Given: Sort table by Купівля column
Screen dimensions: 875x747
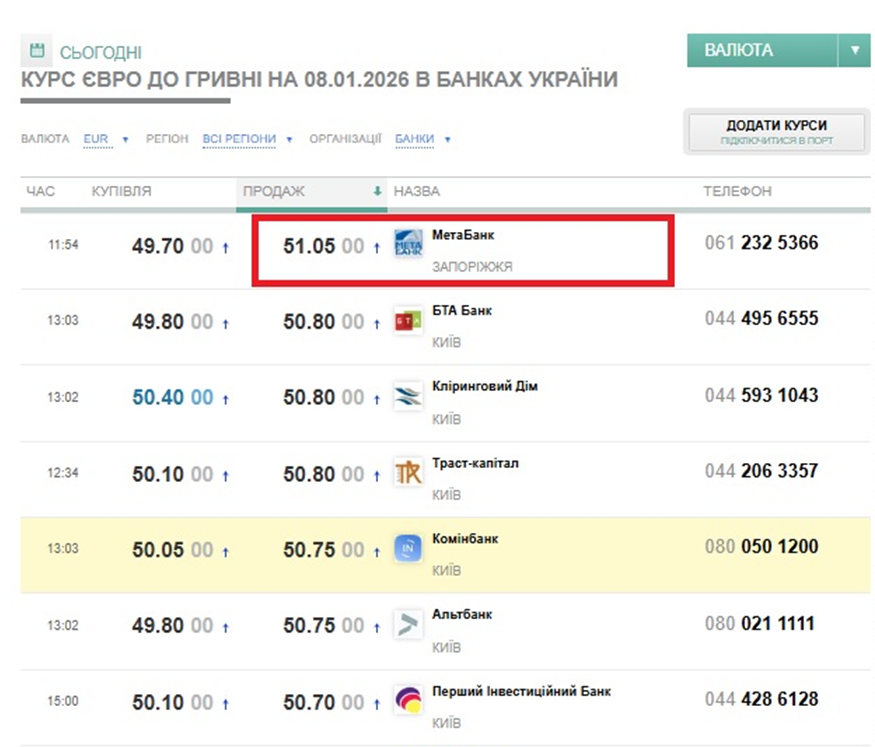Looking at the screenshot, I should coord(122,191).
